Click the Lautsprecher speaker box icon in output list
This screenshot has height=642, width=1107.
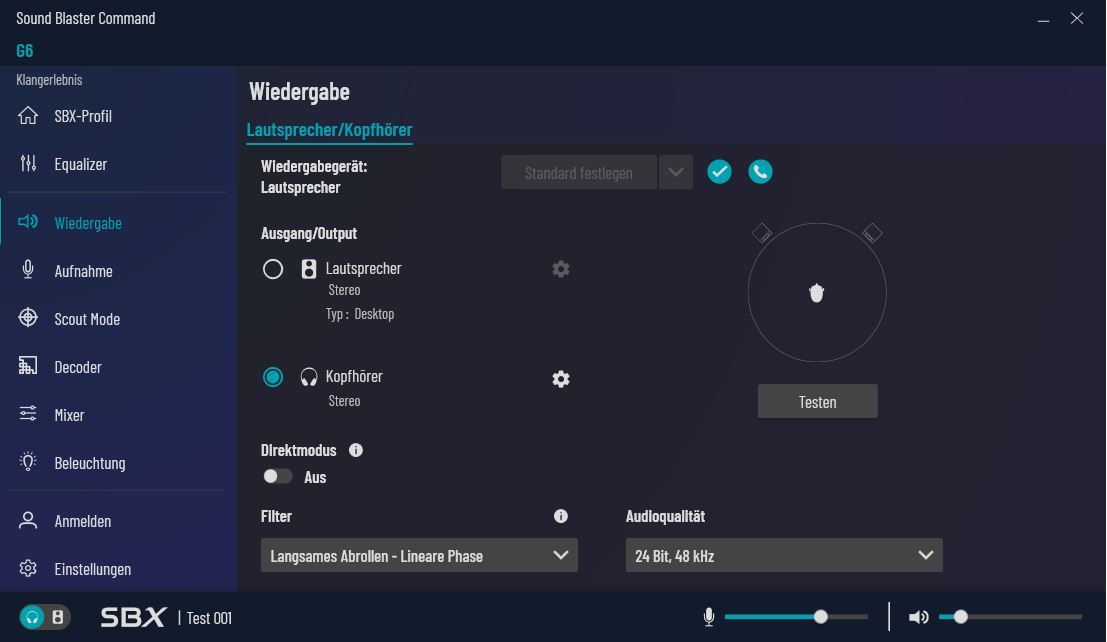tap(309, 268)
